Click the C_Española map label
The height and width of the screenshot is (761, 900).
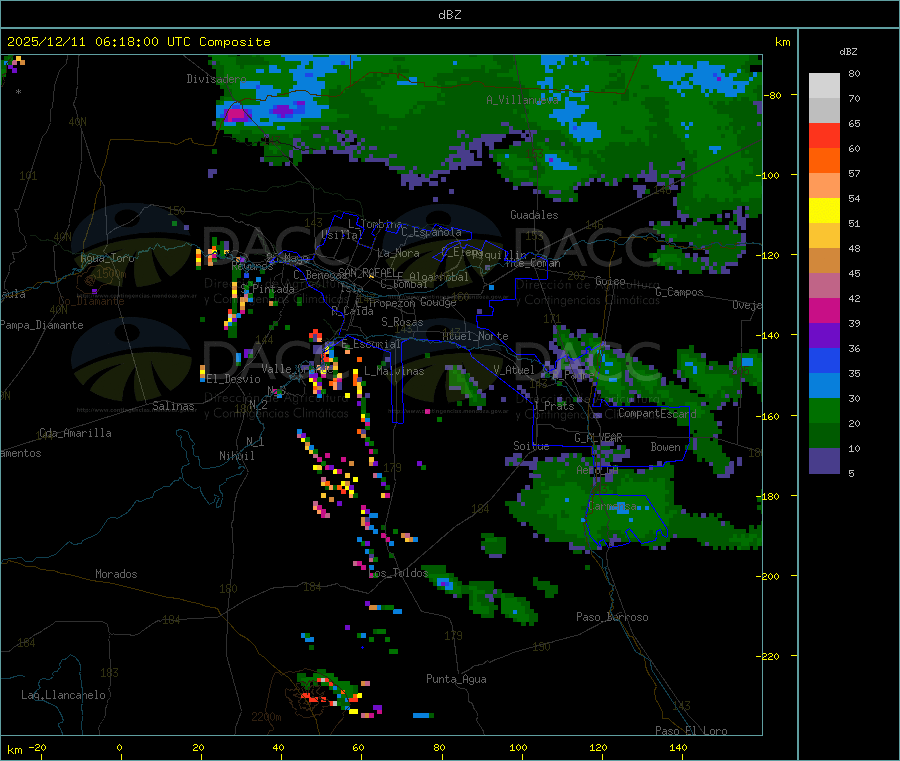pos(431,232)
